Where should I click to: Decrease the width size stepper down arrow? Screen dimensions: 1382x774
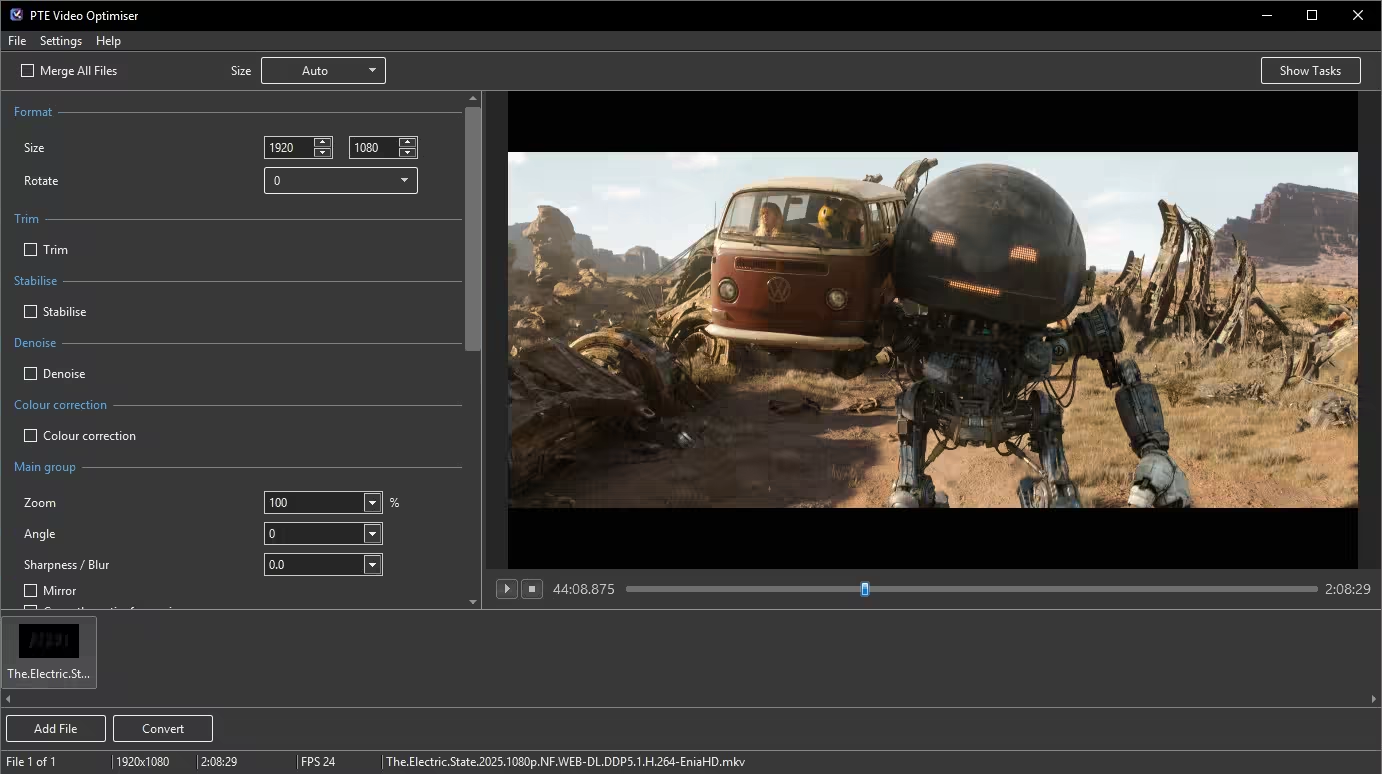pyautogui.click(x=322, y=153)
